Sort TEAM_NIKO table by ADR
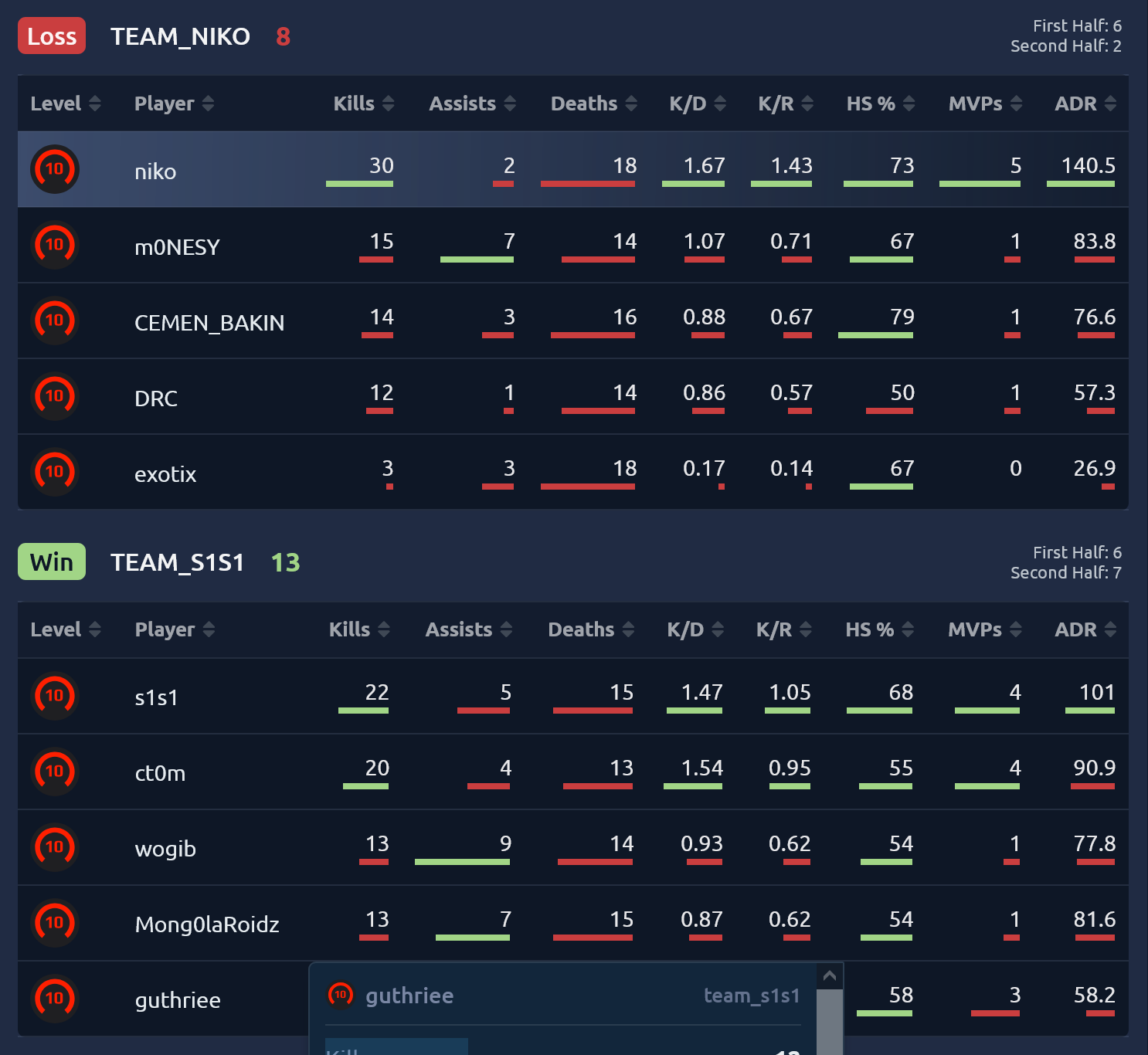1148x1055 pixels. [x=1085, y=103]
